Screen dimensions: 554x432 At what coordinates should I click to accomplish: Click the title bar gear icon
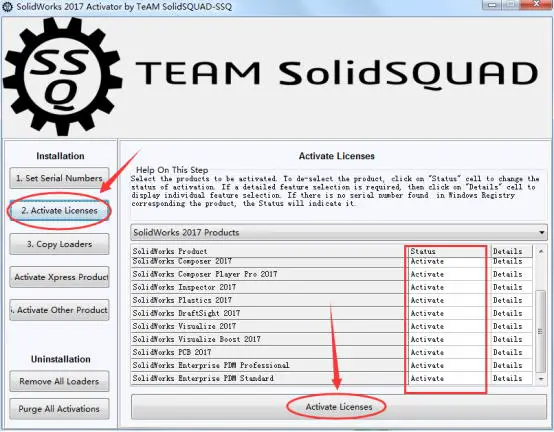7,7
